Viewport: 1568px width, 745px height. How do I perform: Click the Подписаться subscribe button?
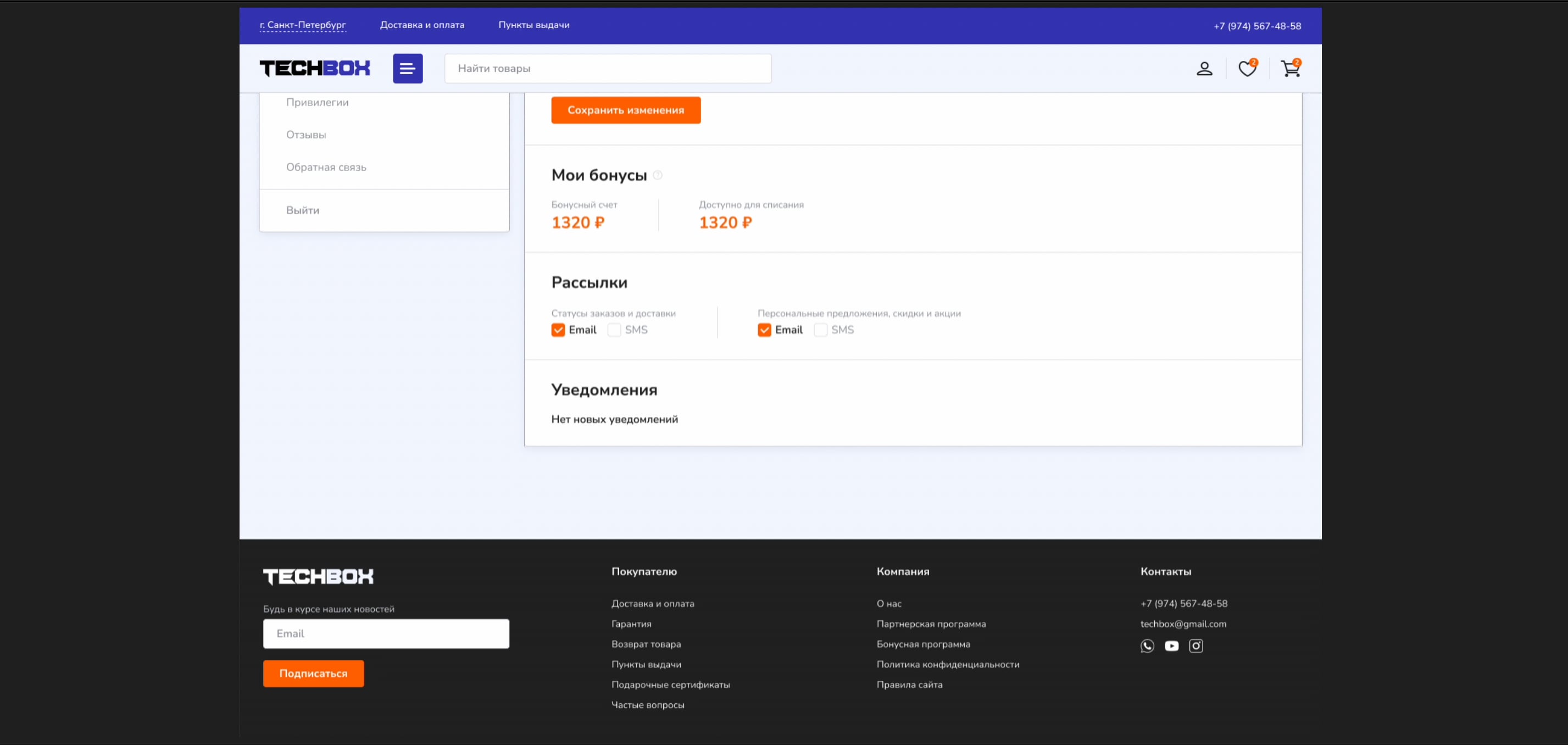(313, 673)
